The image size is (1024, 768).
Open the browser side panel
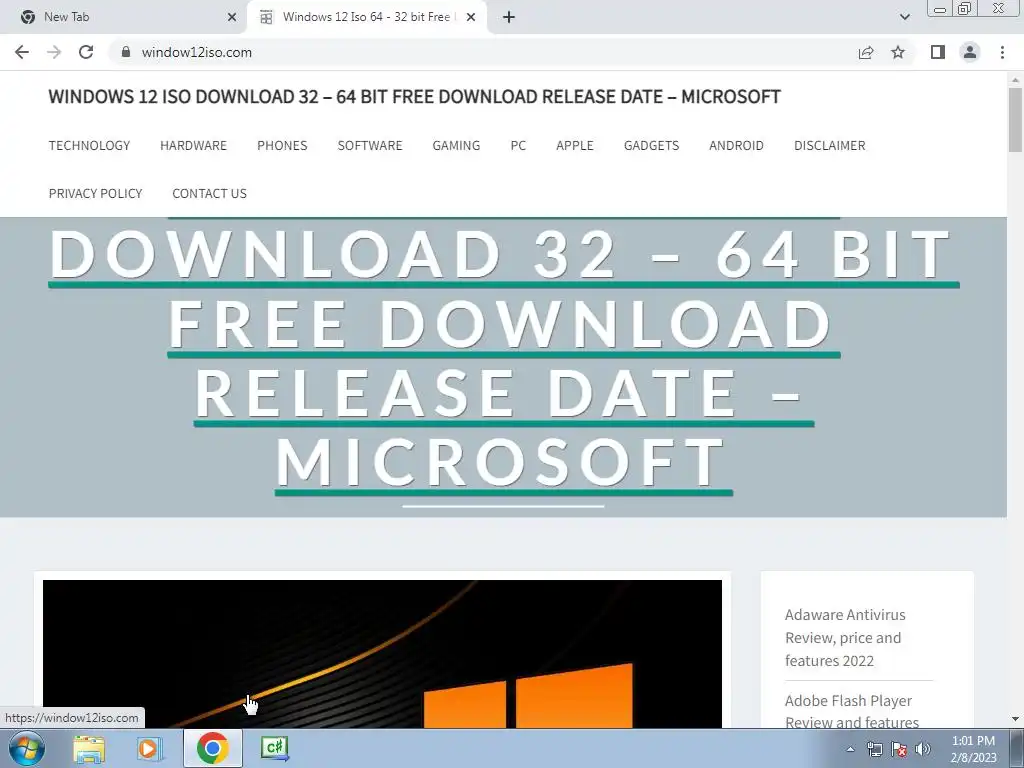(x=938, y=52)
